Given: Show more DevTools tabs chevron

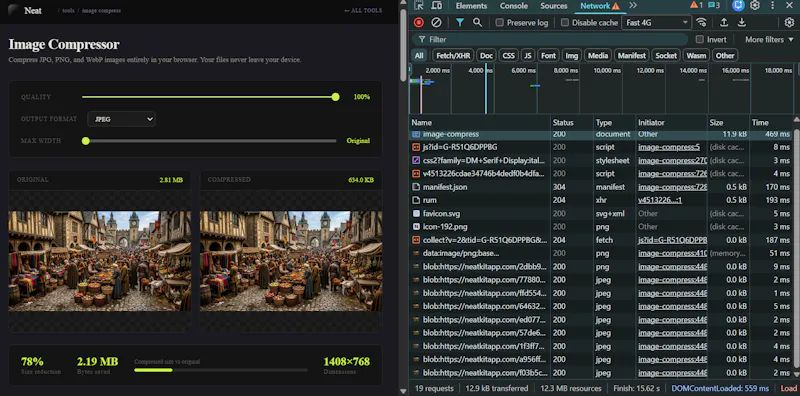Looking at the screenshot, I should (x=633, y=6).
